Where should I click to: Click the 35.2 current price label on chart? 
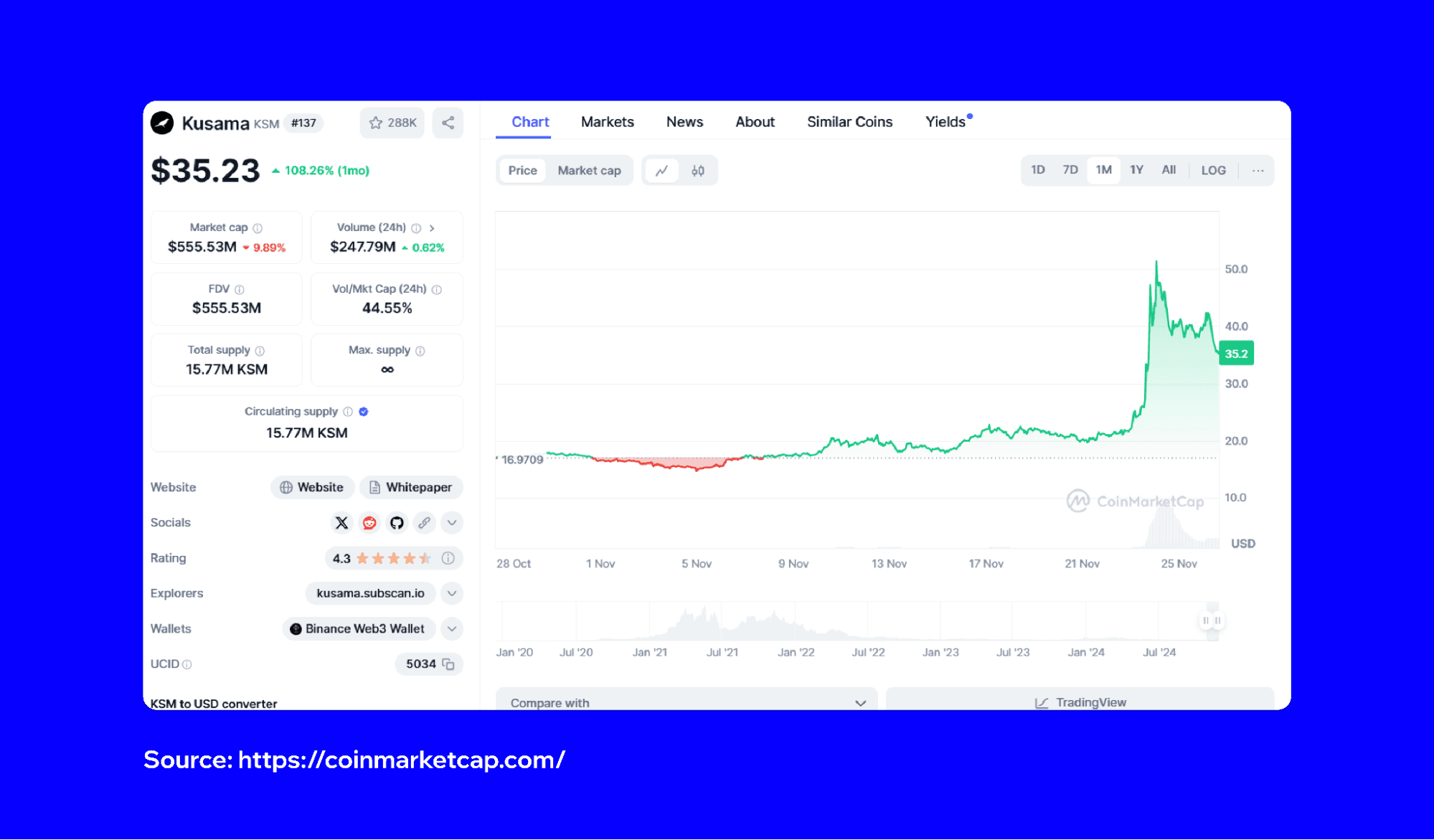click(1236, 354)
